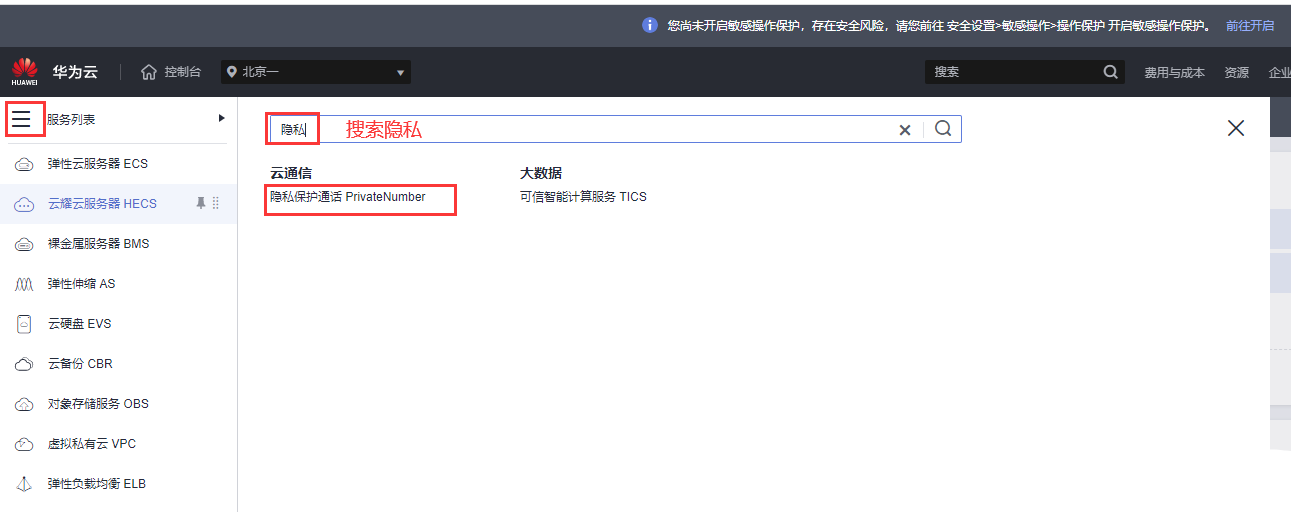Click the info icon in notification banner
Viewport: 1291px width, 512px height.
(650, 25)
